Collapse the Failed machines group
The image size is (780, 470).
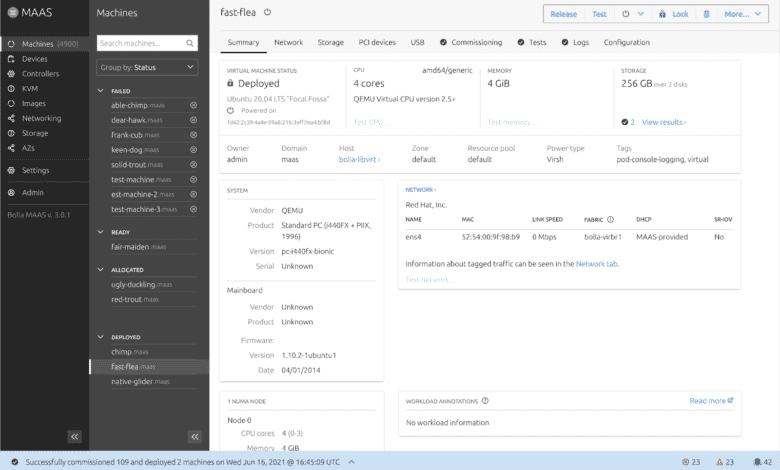[100, 91]
